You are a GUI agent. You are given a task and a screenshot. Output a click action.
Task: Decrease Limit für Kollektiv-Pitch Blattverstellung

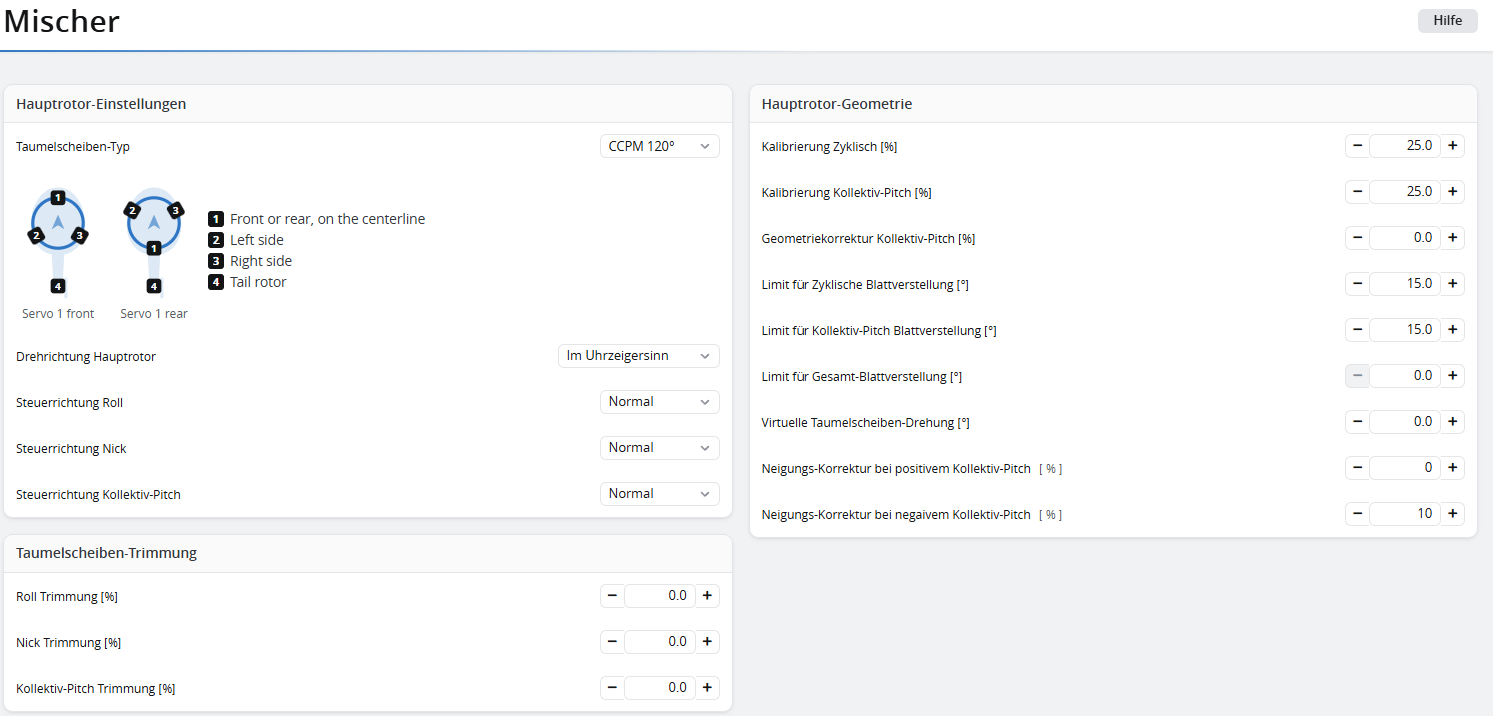click(x=1357, y=330)
